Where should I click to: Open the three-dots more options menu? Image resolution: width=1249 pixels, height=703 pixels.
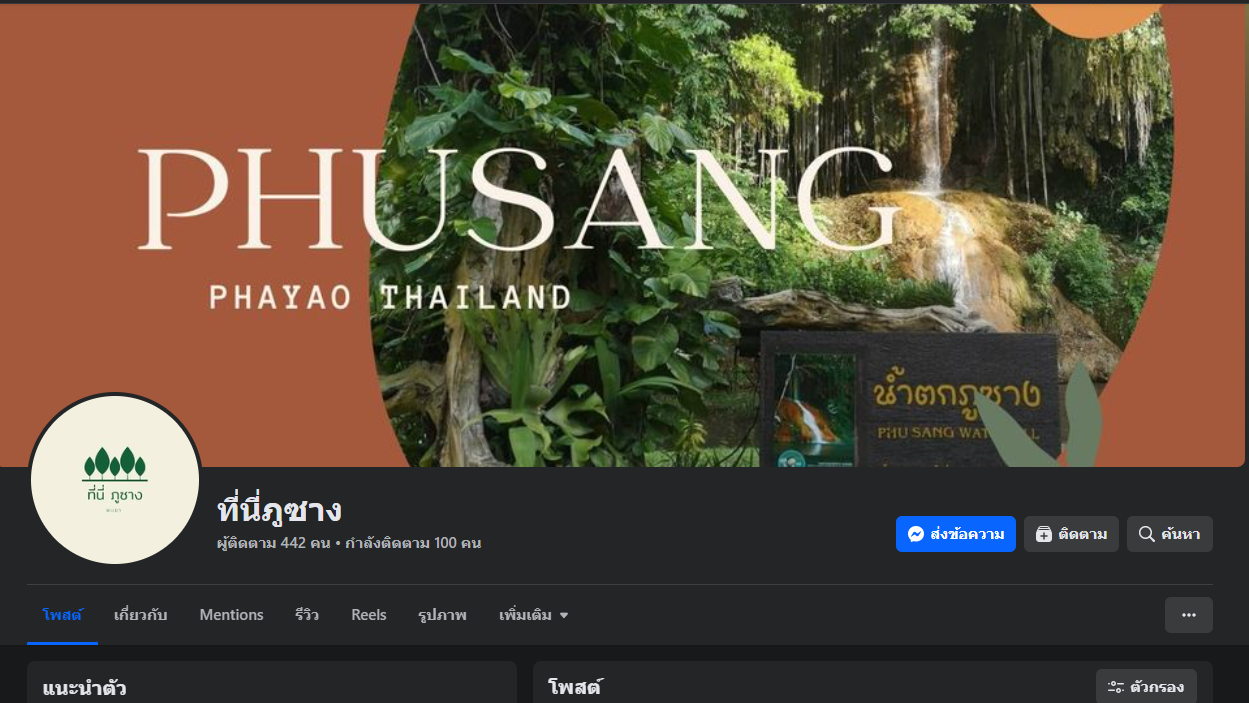[1189, 615]
